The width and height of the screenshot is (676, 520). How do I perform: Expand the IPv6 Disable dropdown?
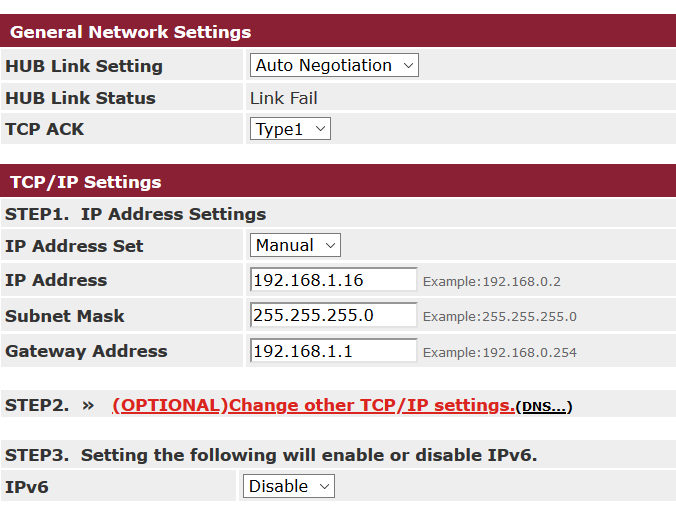click(x=289, y=486)
